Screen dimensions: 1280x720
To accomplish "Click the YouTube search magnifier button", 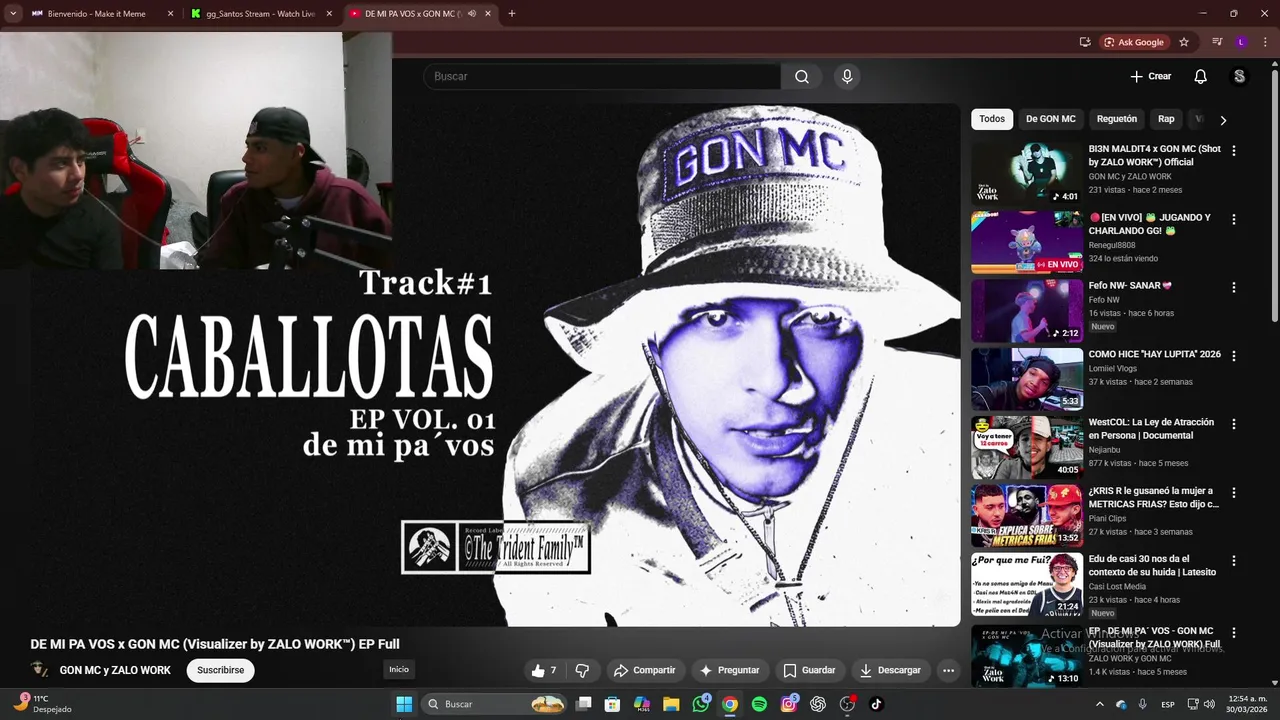I will pyautogui.click(x=802, y=76).
